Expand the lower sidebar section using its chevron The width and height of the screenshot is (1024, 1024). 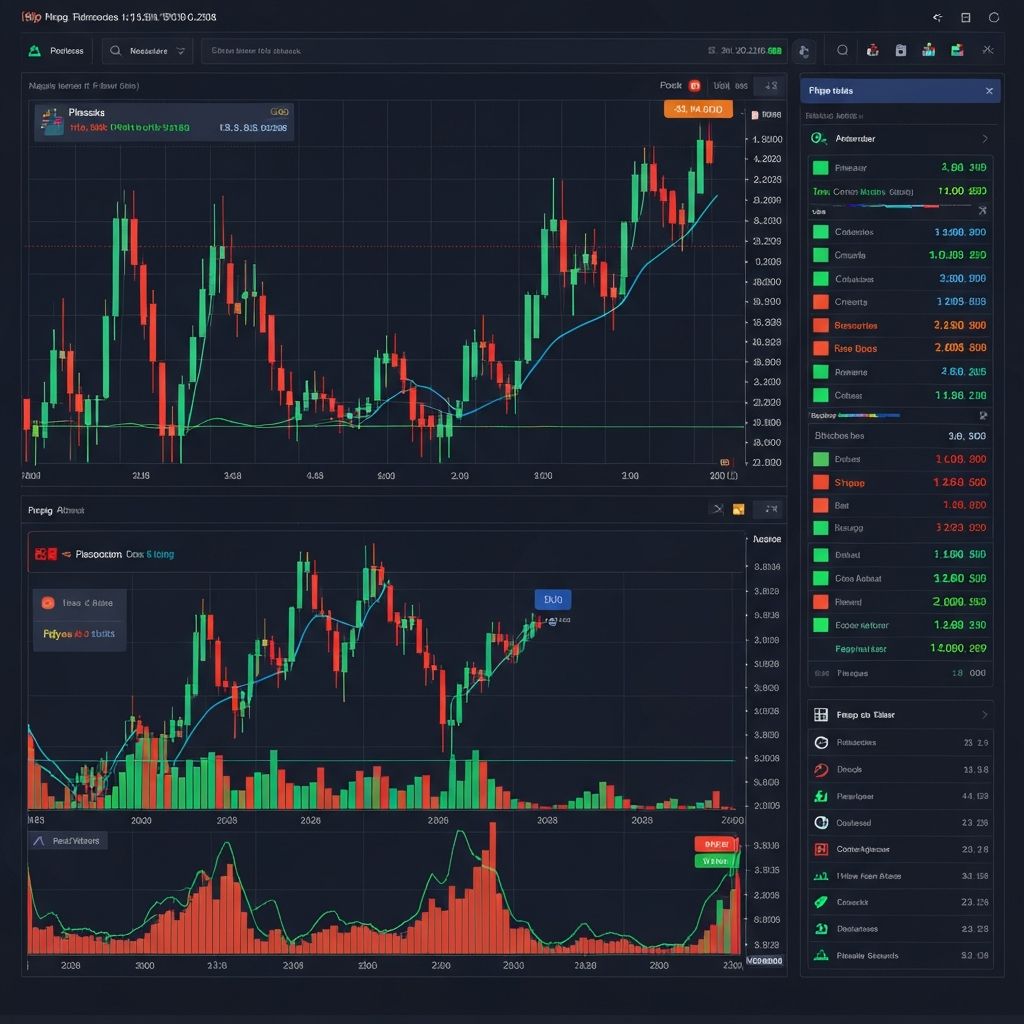985,714
